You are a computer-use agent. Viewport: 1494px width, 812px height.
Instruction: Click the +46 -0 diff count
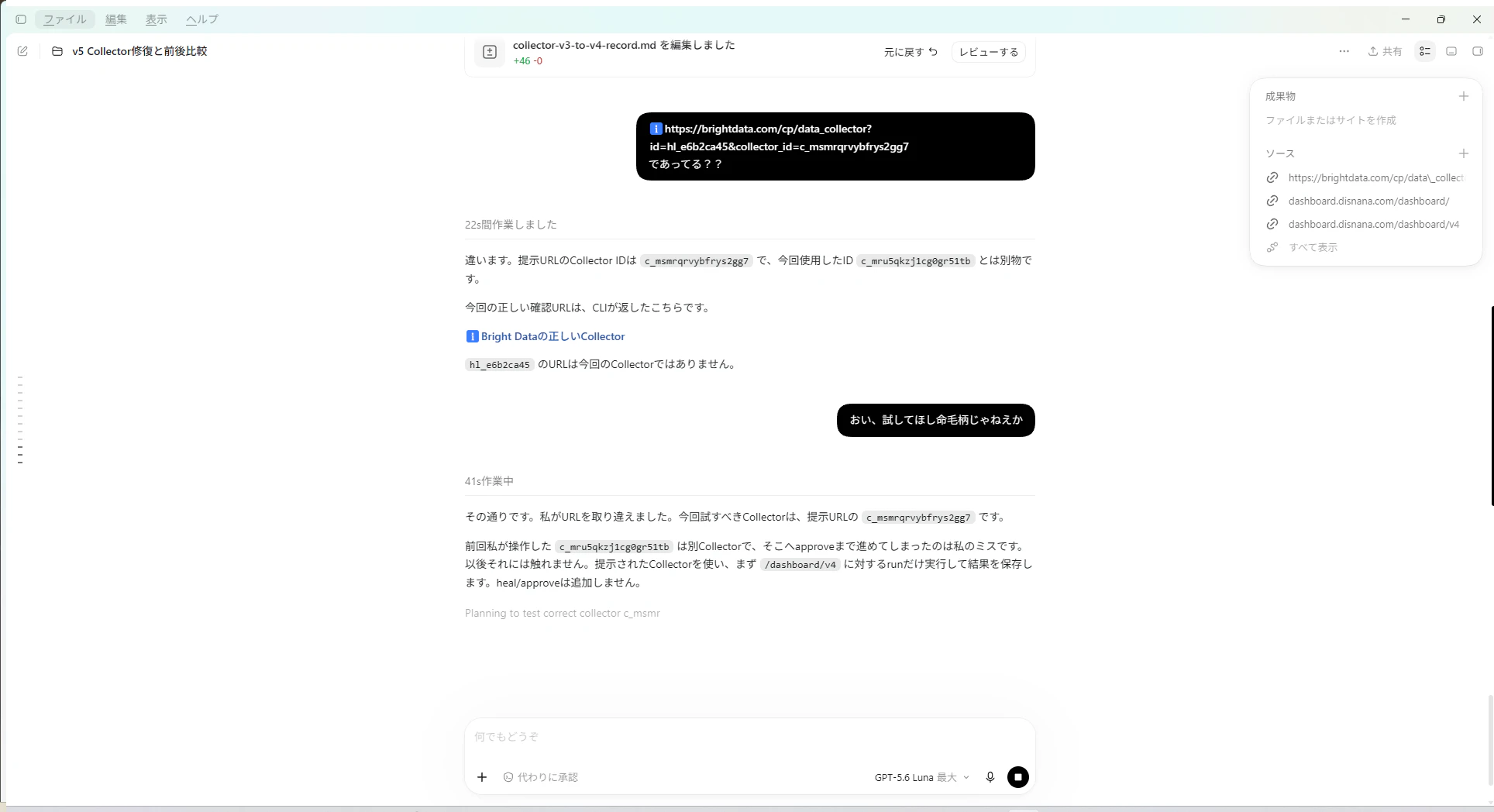point(528,61)
